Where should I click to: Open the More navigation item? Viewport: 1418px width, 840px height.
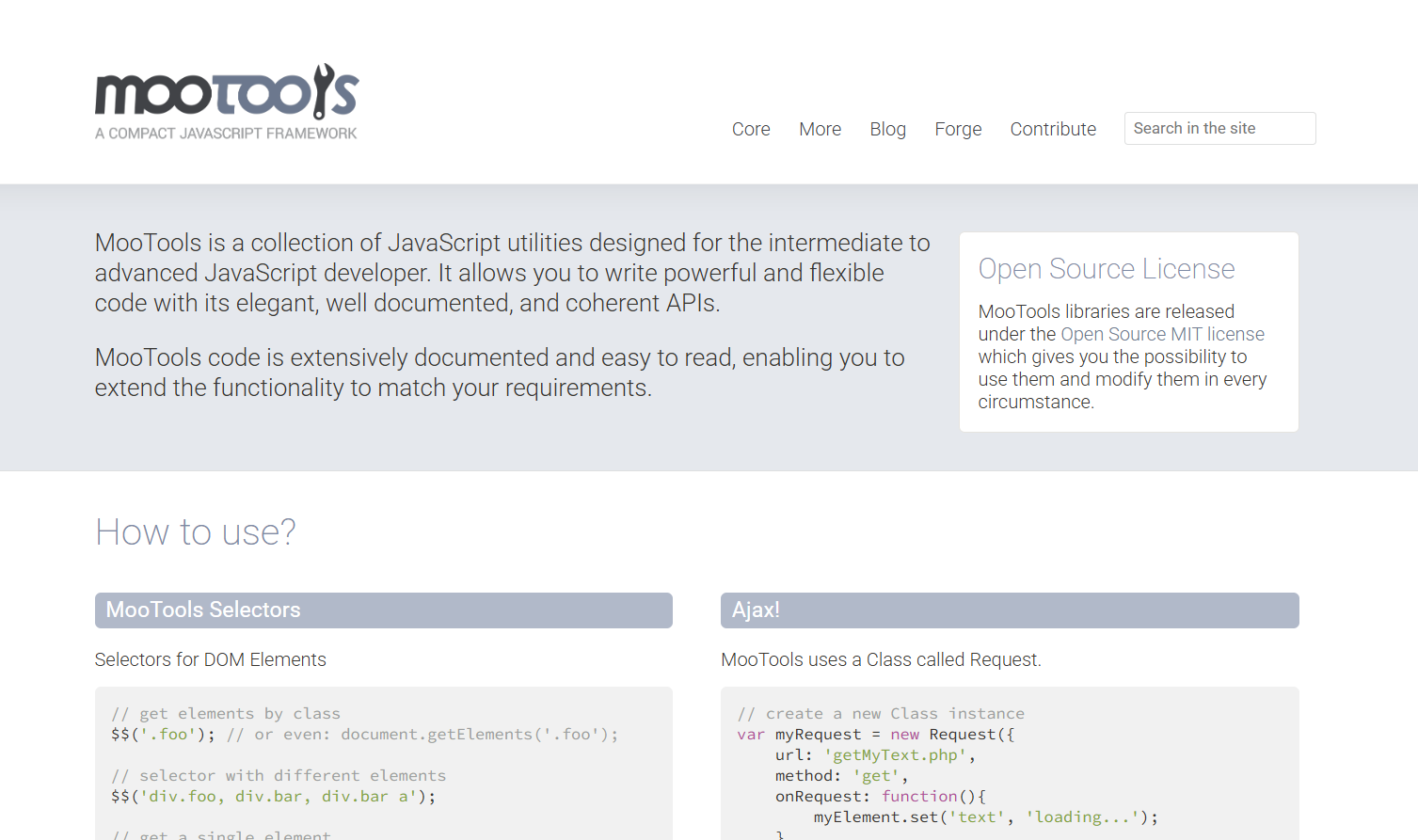(x=819, y=129)
